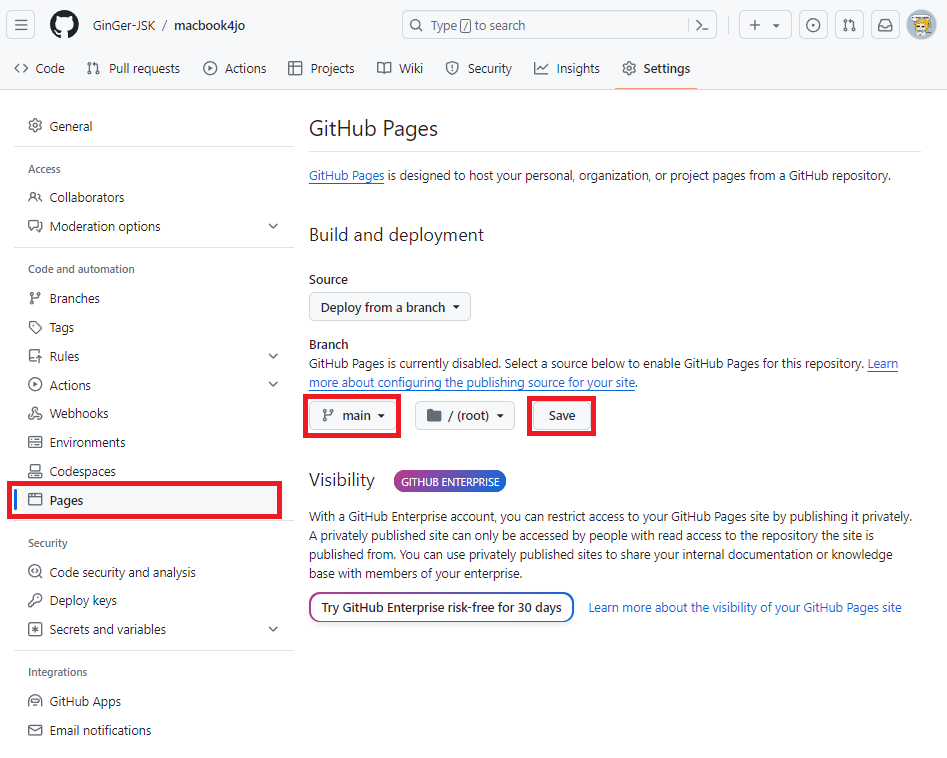
Task: Open the main branch selector dropdown
Action: (x=353, y=416)
